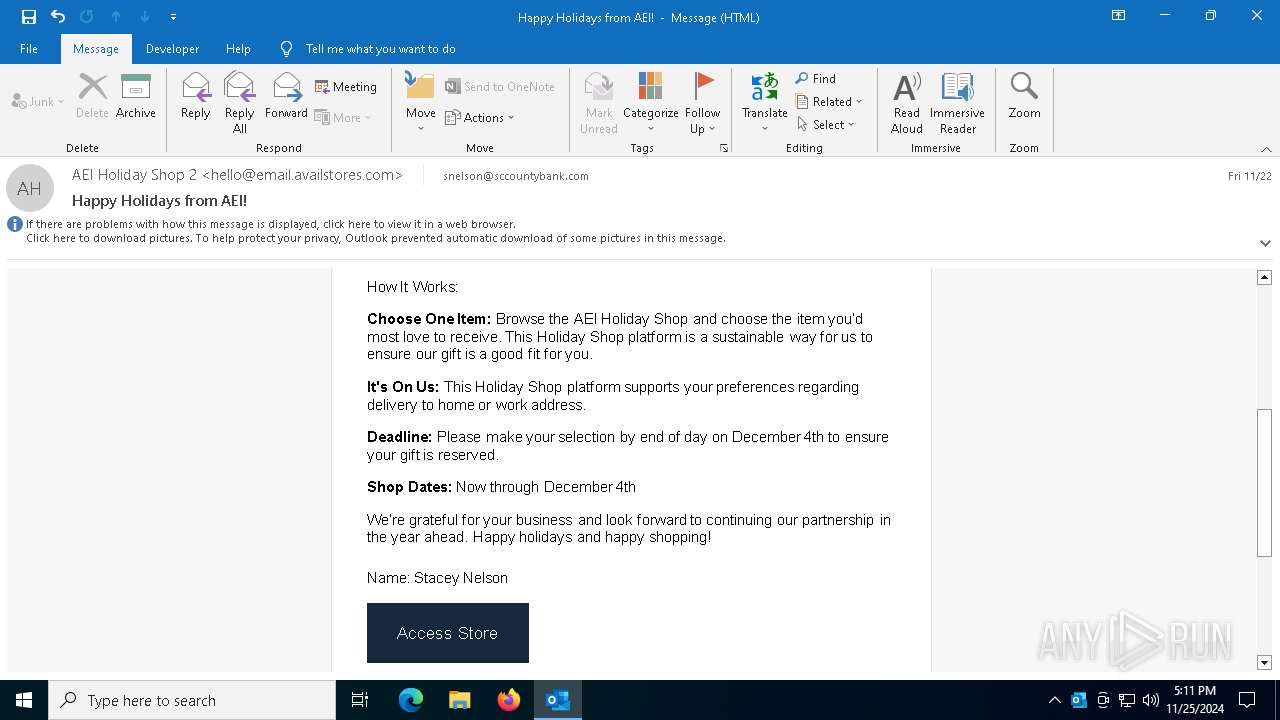1280x720 pixels.
Task: Collapse the ribbon
Action: pos(1266,149)
